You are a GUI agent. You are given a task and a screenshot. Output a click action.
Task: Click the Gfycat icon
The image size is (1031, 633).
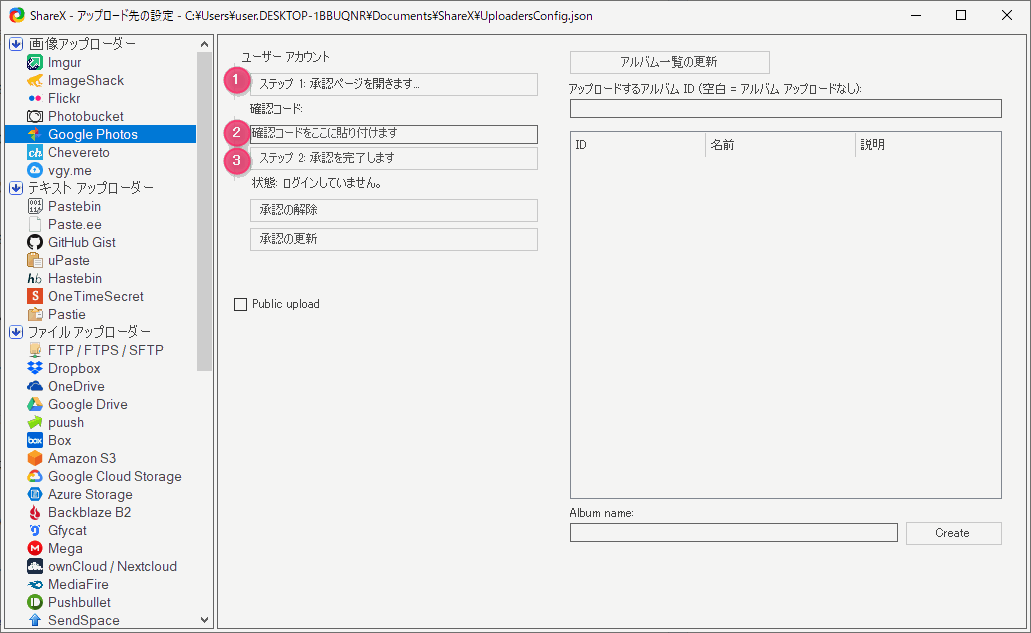[x=35, y=530]
